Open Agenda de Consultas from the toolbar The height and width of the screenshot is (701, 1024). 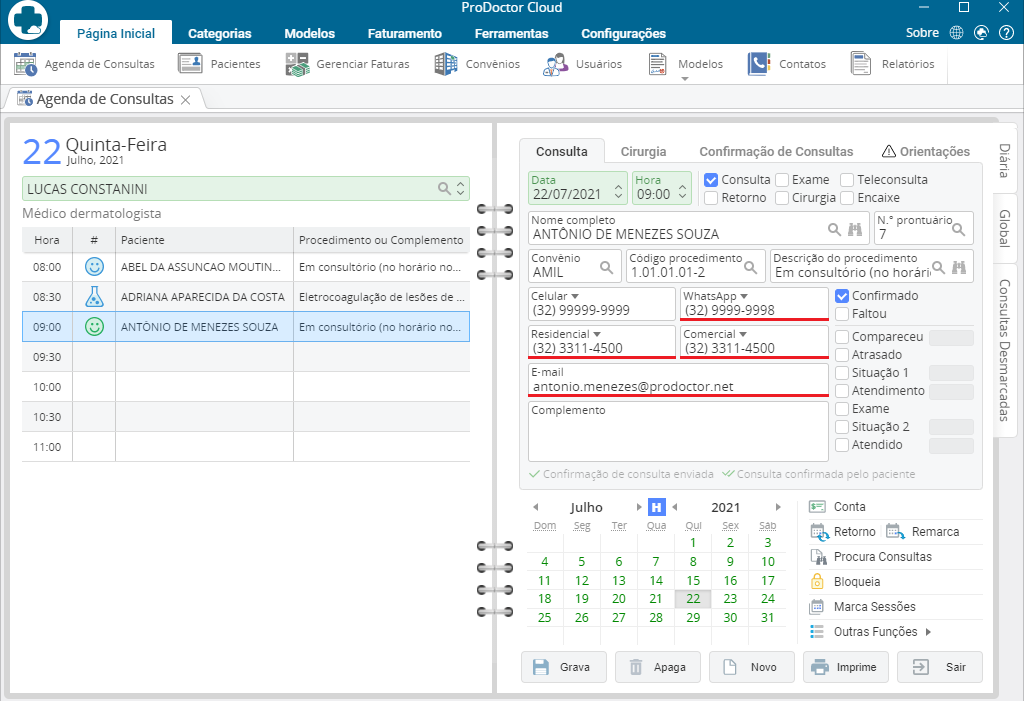click(x=84, y=64)
